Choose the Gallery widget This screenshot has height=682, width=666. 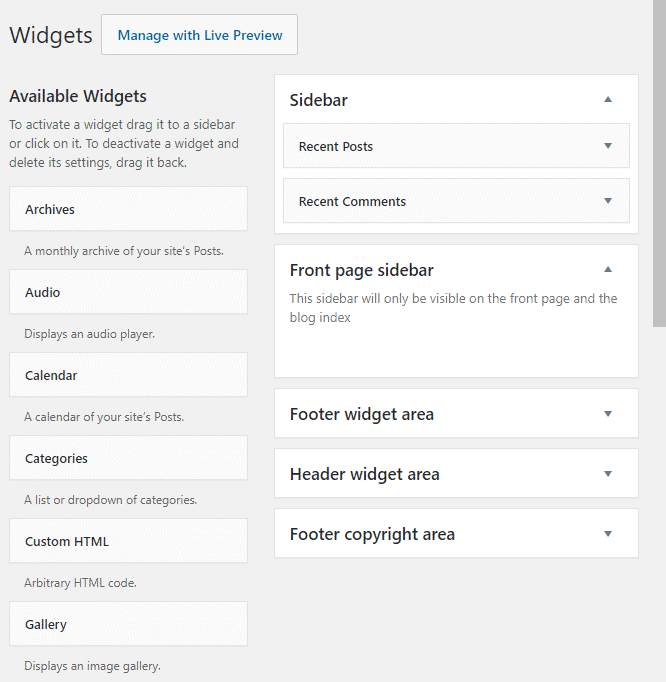coord(128,624)
